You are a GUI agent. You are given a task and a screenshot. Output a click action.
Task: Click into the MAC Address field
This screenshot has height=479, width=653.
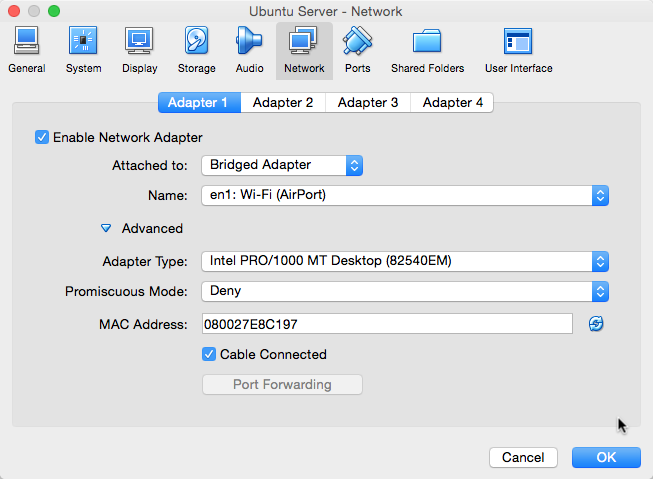[x=387, y=324]
